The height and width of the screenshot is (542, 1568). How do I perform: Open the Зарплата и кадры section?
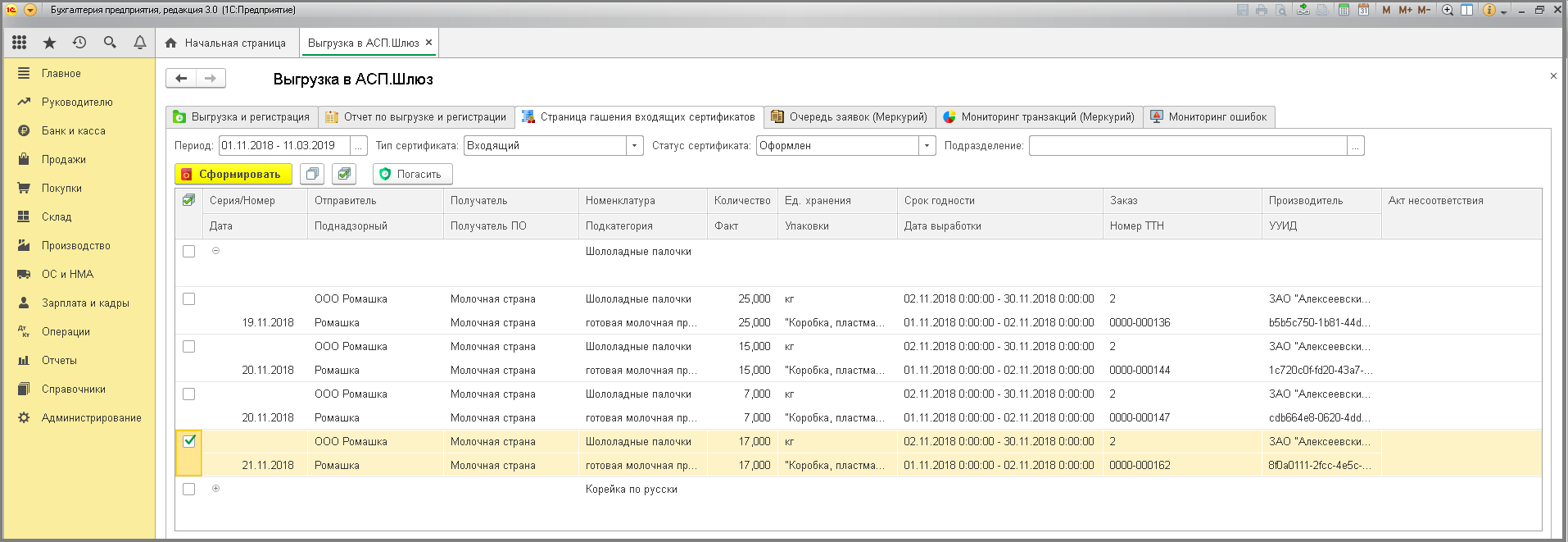click(x=79, y=303)
